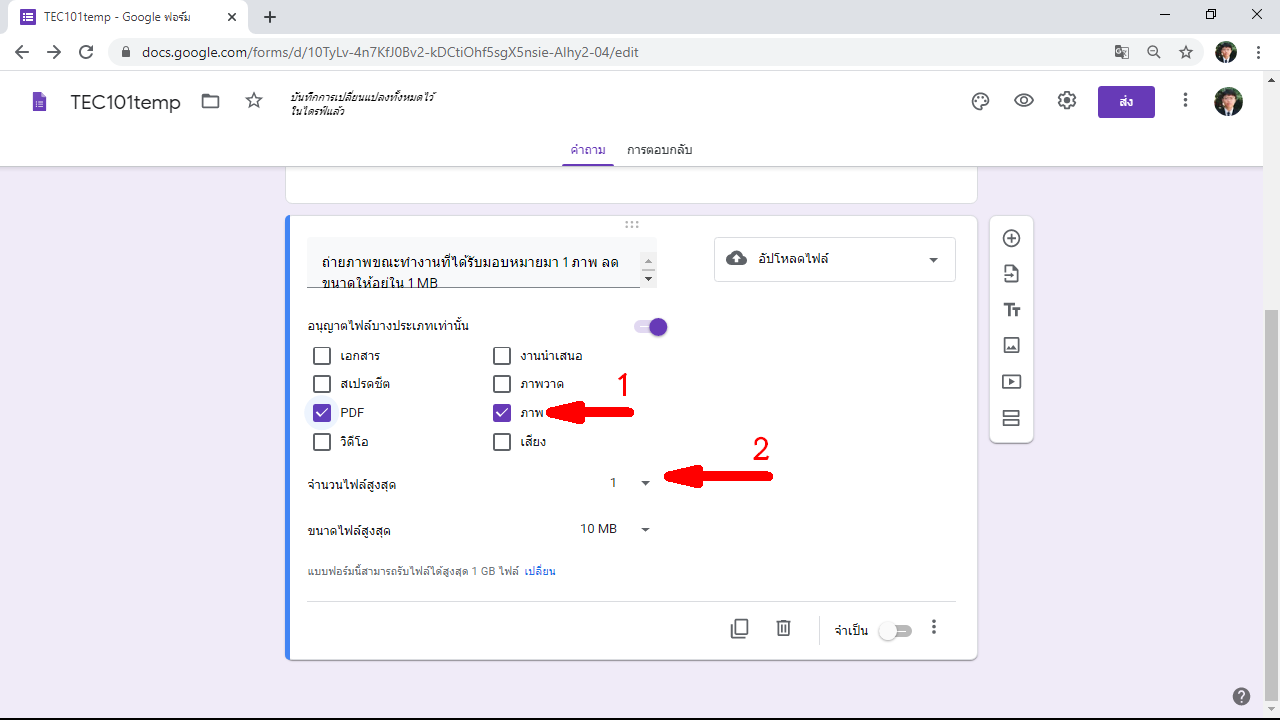Click the preview eye icon

click(x=1023, y=101)
